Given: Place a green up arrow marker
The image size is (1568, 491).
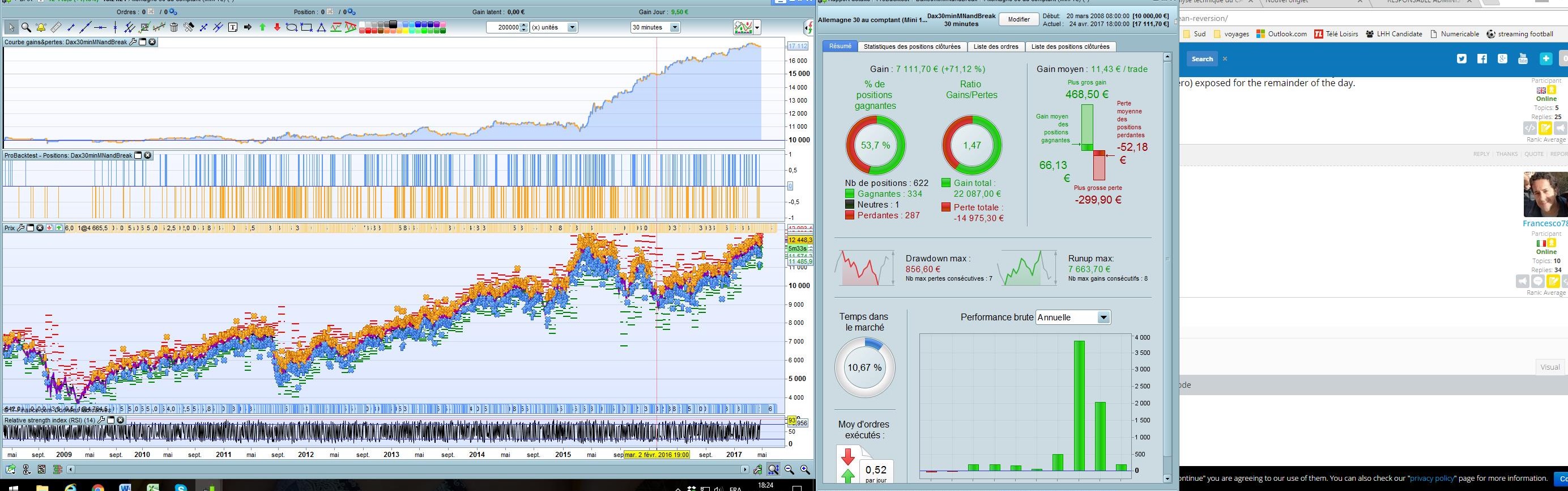Looking at the screenshot, I should coord(262,27).
